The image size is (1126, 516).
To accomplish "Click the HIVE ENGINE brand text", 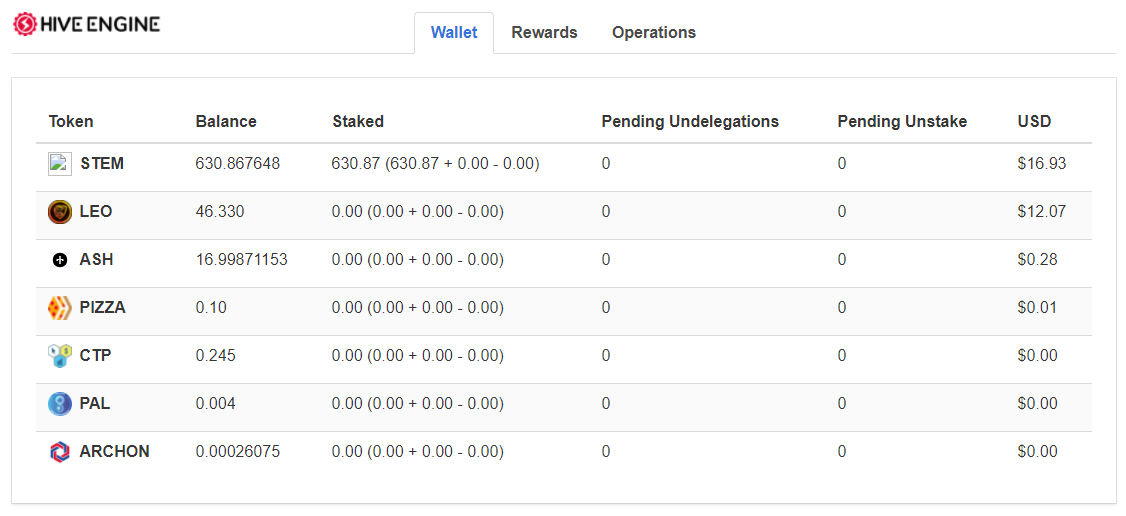I will (101, 24).
